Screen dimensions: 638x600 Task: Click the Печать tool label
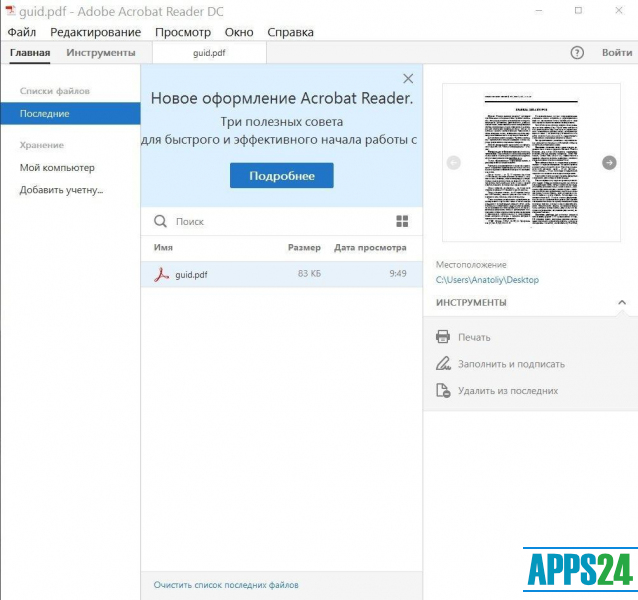point(474,337)
